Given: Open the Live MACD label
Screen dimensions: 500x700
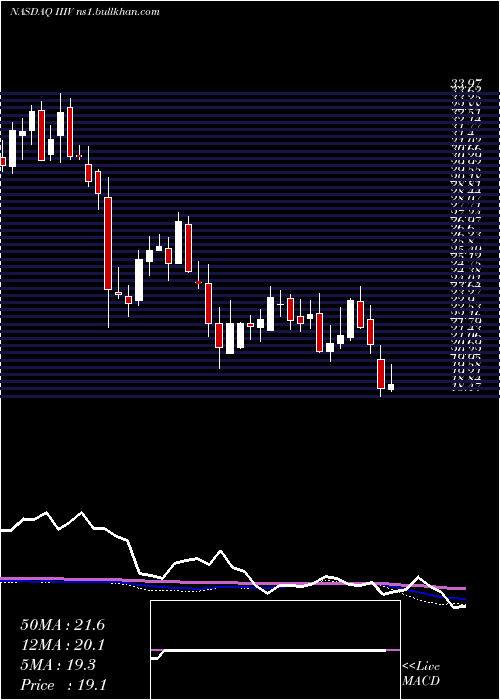Looking at the screenshot, I should 421,674.
